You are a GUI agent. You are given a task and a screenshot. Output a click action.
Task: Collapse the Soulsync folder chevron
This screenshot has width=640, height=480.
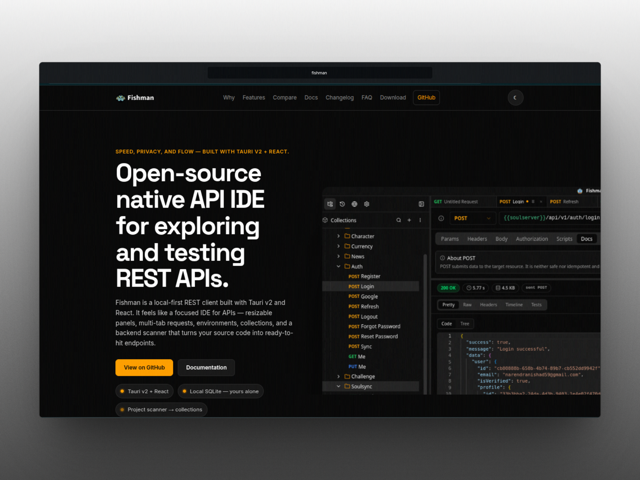pyautogui.click(x=338, y=386)
